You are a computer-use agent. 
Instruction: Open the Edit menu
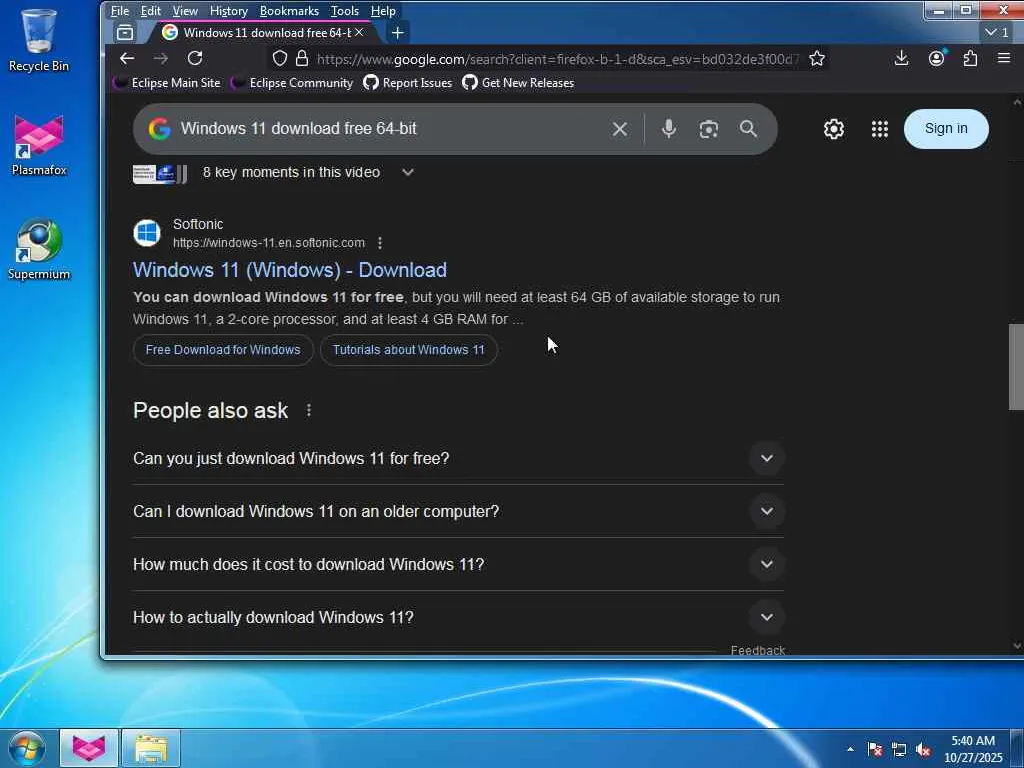coord(150,11)
